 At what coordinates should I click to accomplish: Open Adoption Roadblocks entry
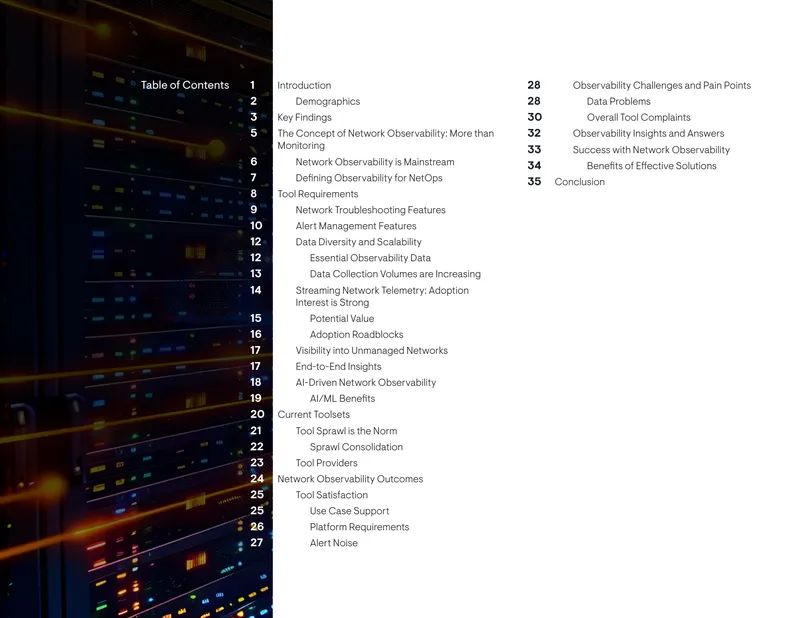pos(356,335)
